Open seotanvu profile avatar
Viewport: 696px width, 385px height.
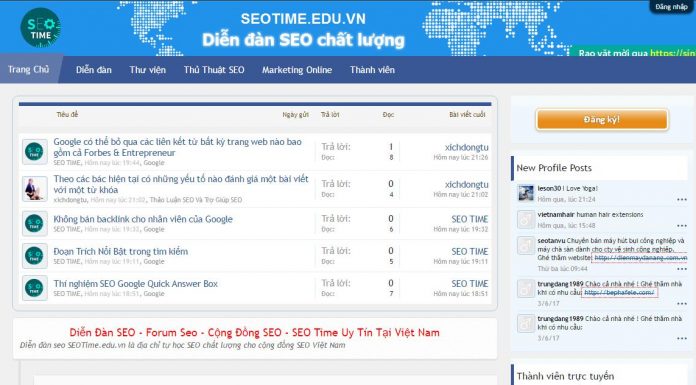(x=526, y=245)
